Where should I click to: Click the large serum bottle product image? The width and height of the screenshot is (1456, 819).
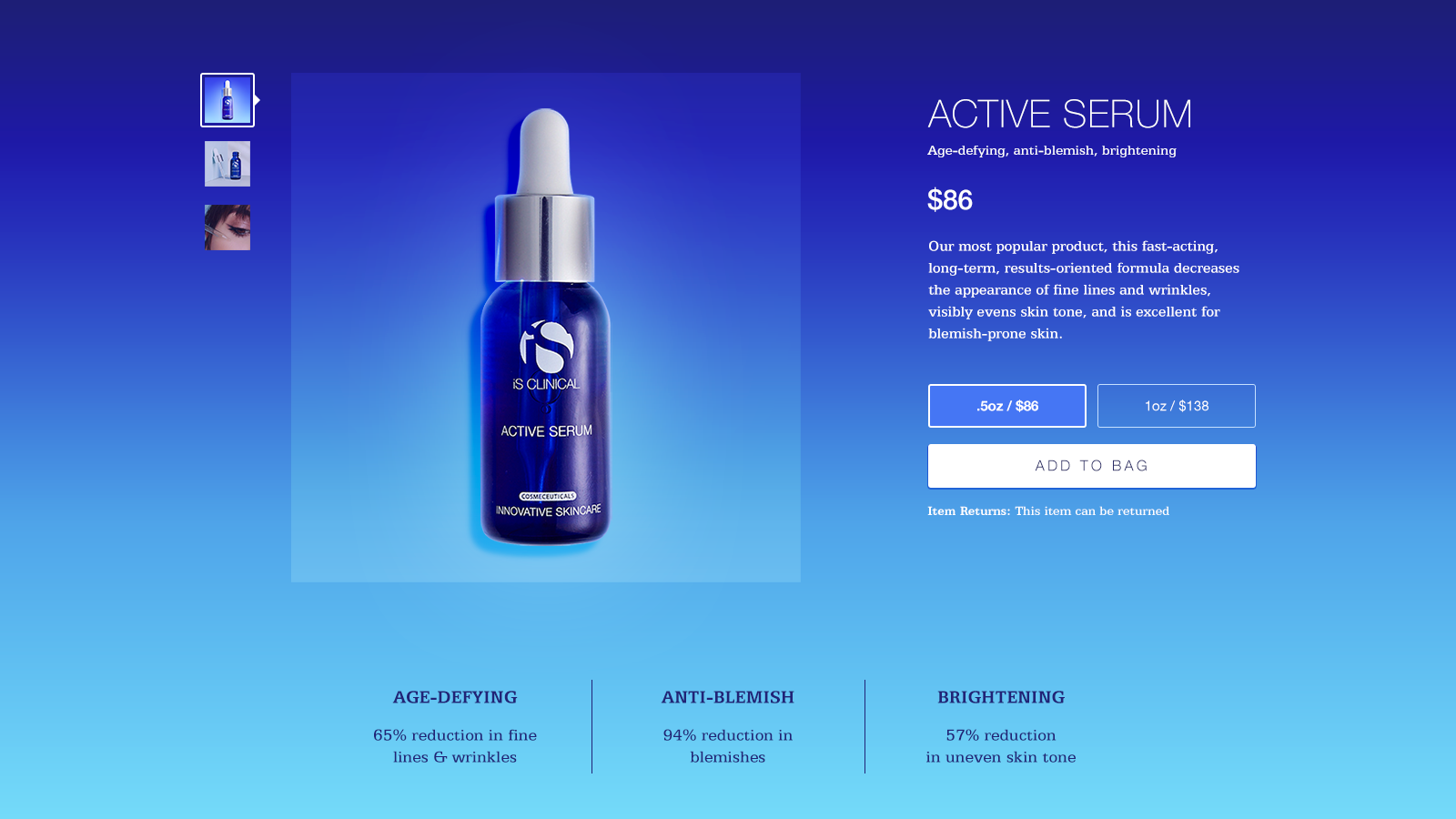[546, 328]
